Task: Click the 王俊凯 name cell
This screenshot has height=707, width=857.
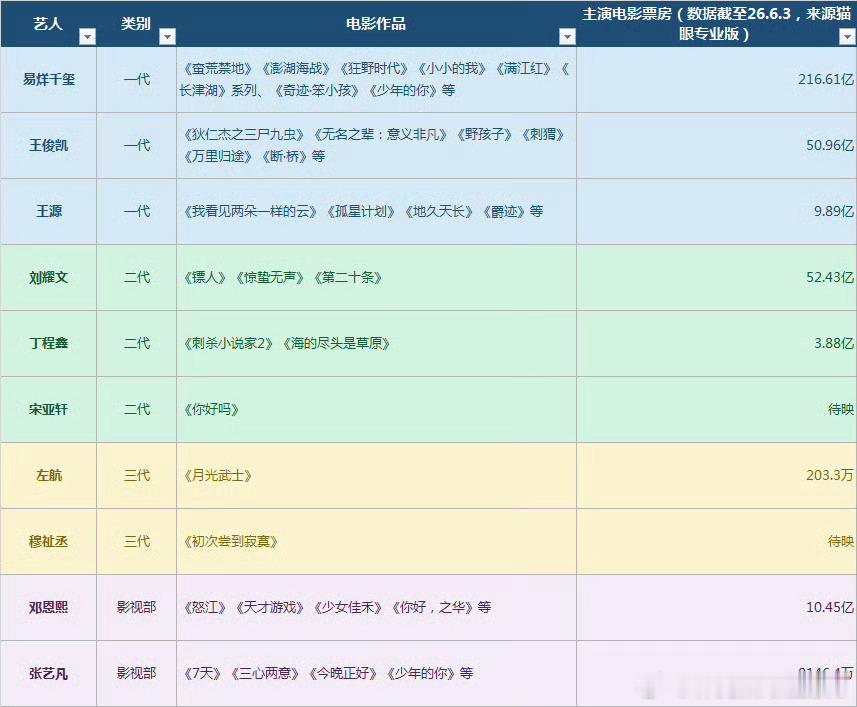Action: click(x=49, y=146)
